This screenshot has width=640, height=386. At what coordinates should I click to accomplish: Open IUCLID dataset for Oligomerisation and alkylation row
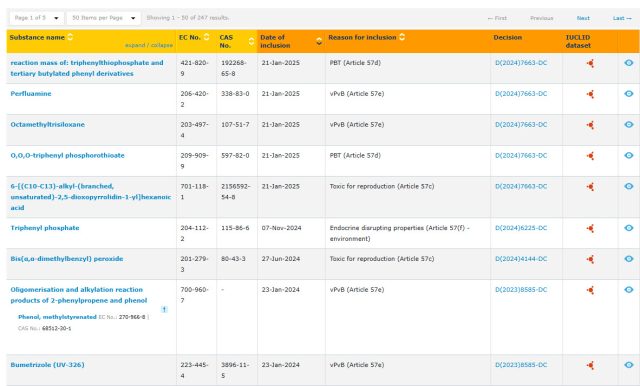(x=590, y=290)
